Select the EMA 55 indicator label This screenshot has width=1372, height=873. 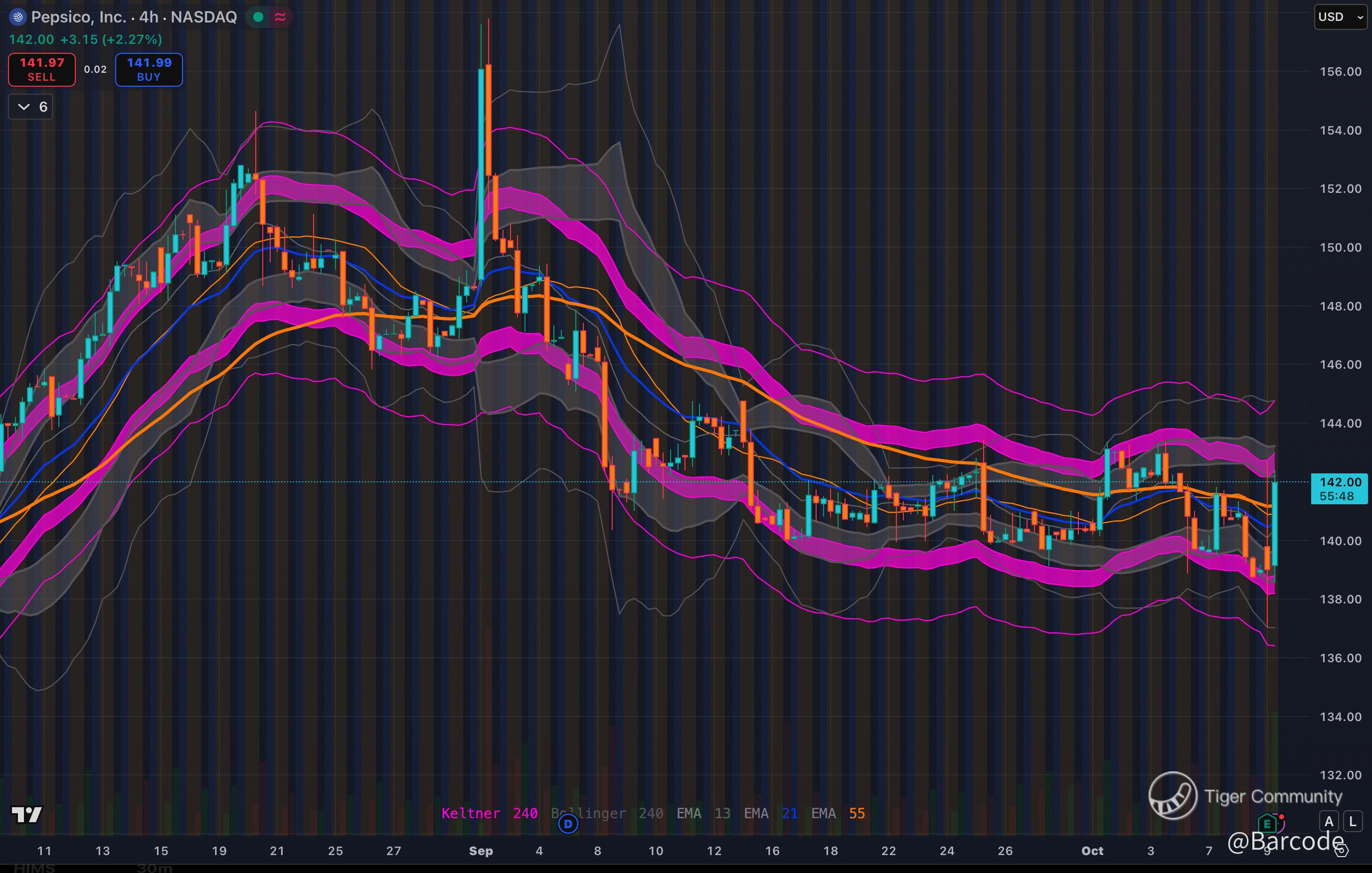pyautogui.click(x=838, y=813)
